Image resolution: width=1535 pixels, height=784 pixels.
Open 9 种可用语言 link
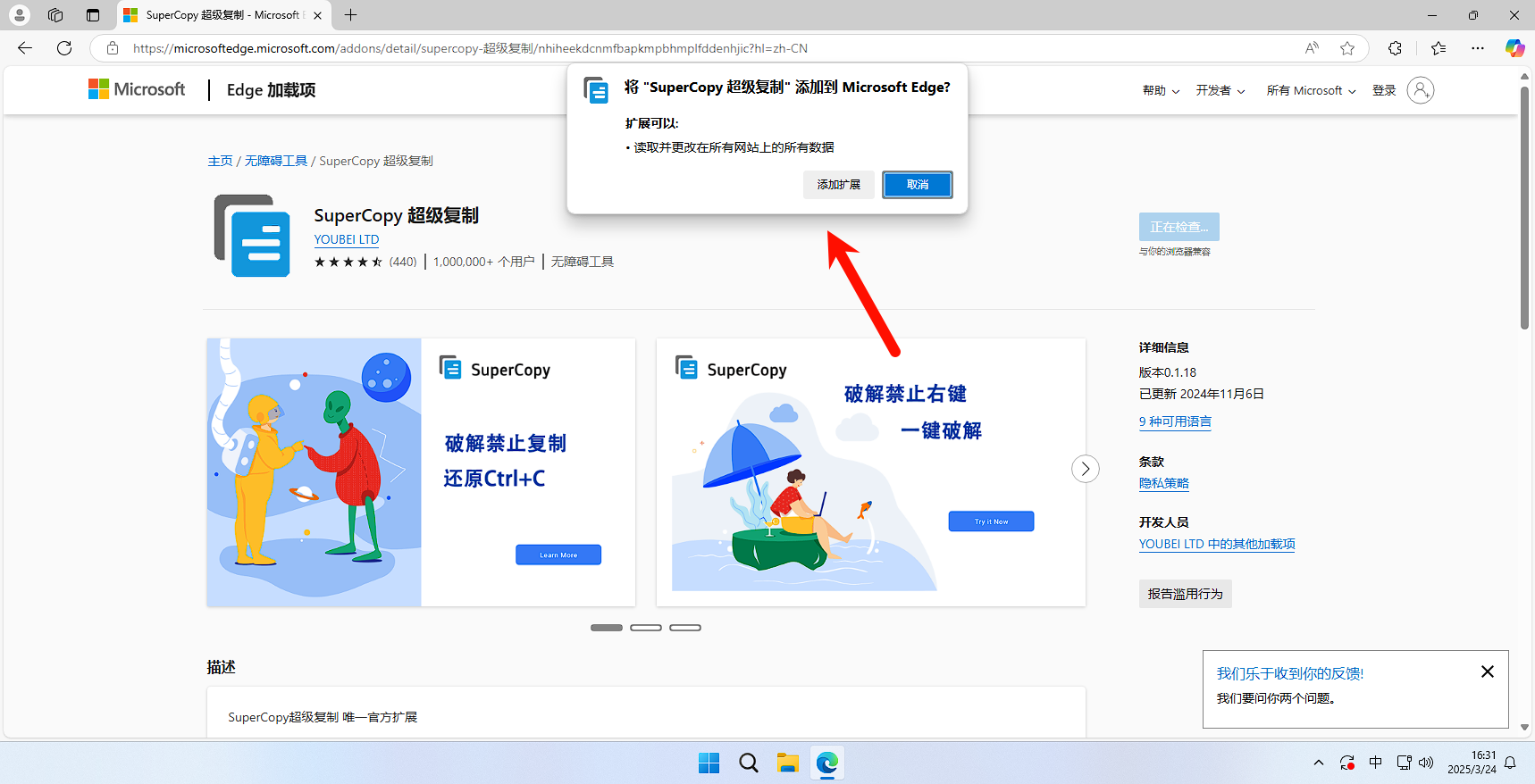tap(1175, 421)
